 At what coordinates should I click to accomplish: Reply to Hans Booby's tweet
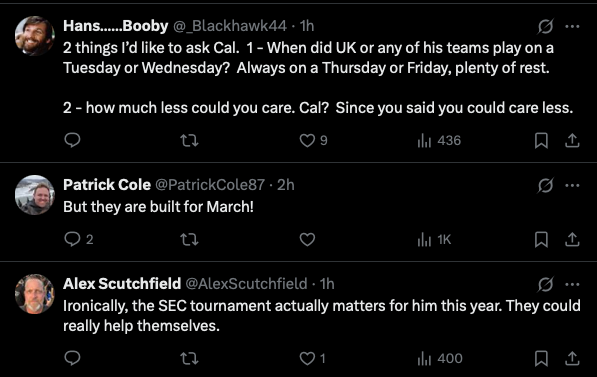pyautogui.click(x=72, y=141)
